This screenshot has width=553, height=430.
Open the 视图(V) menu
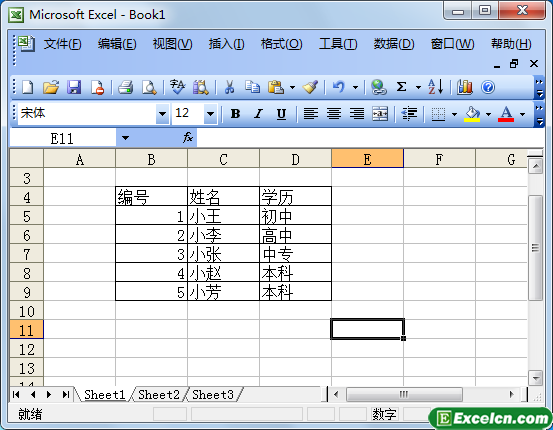pyautogui.click(x=172, y=44)
